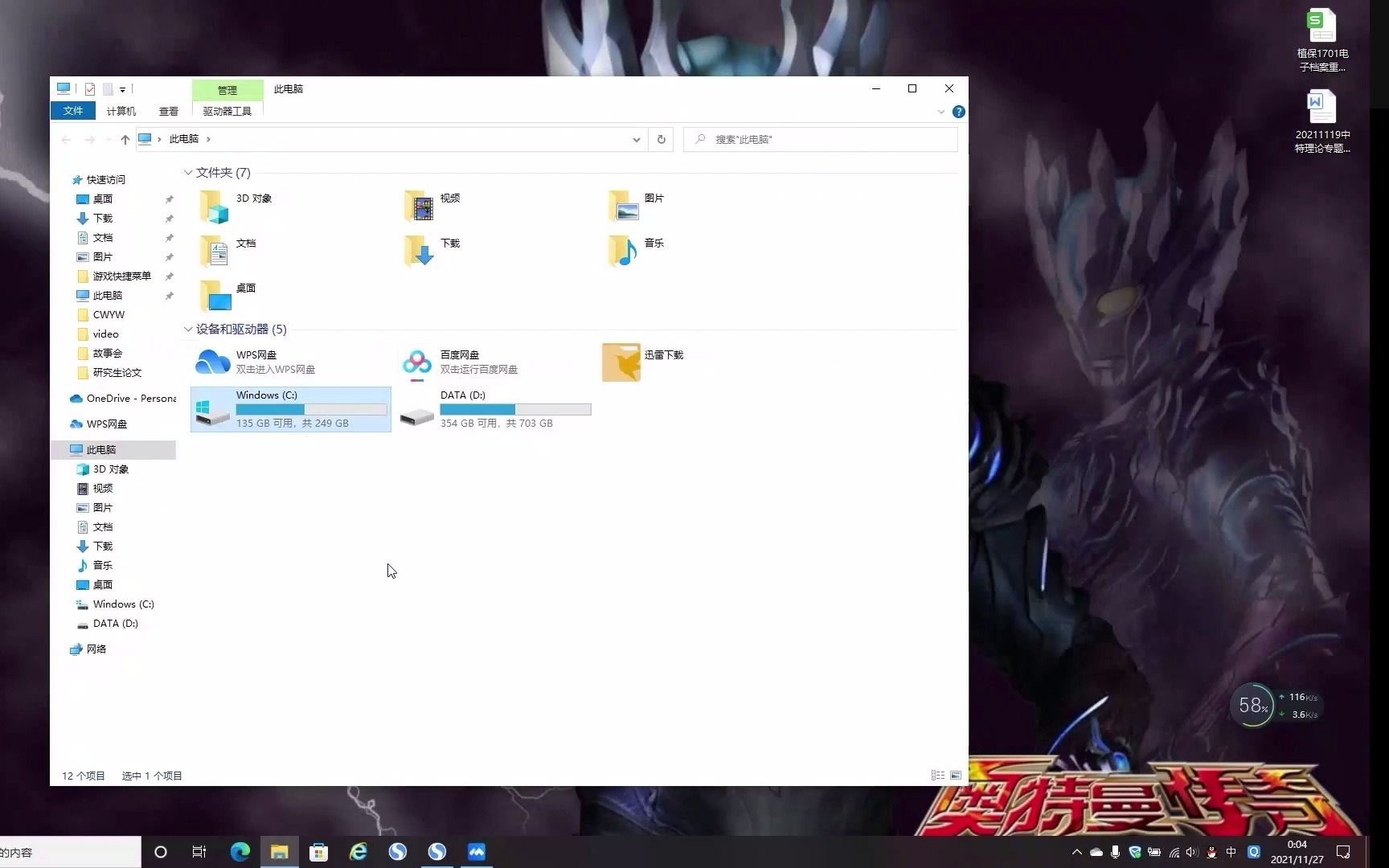
Task: Open the 文件 menu
Action: [73, 111]
